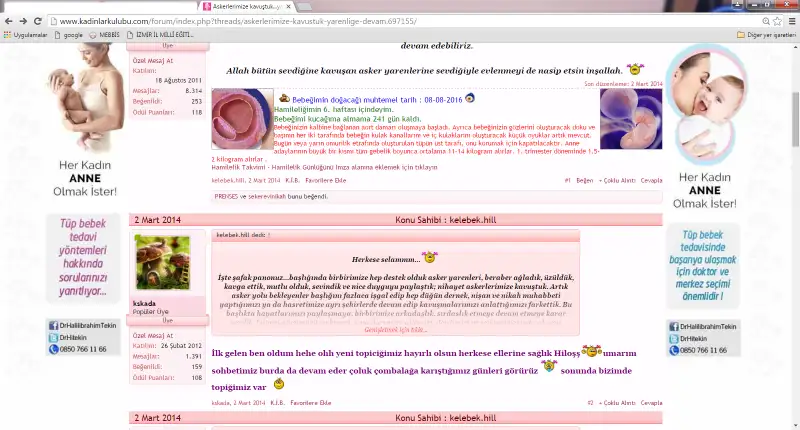Click the browser back arrow
800x430 pixels.
tap(9, 20)
